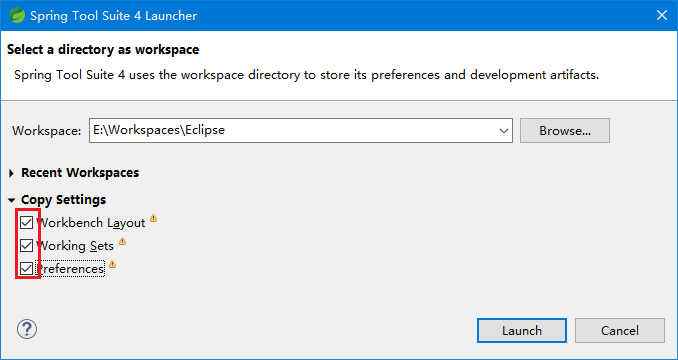Viewport: 678px width, 360px height.
Task: Browse for a workspace directory
Action: tap(565, 131)
